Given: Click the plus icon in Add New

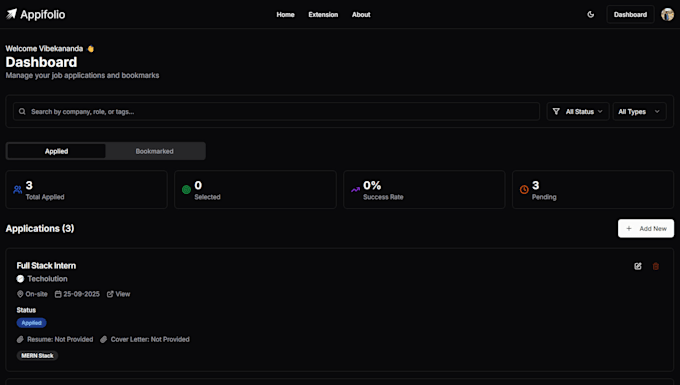Looking at the screenshot, I should [629, 228].
